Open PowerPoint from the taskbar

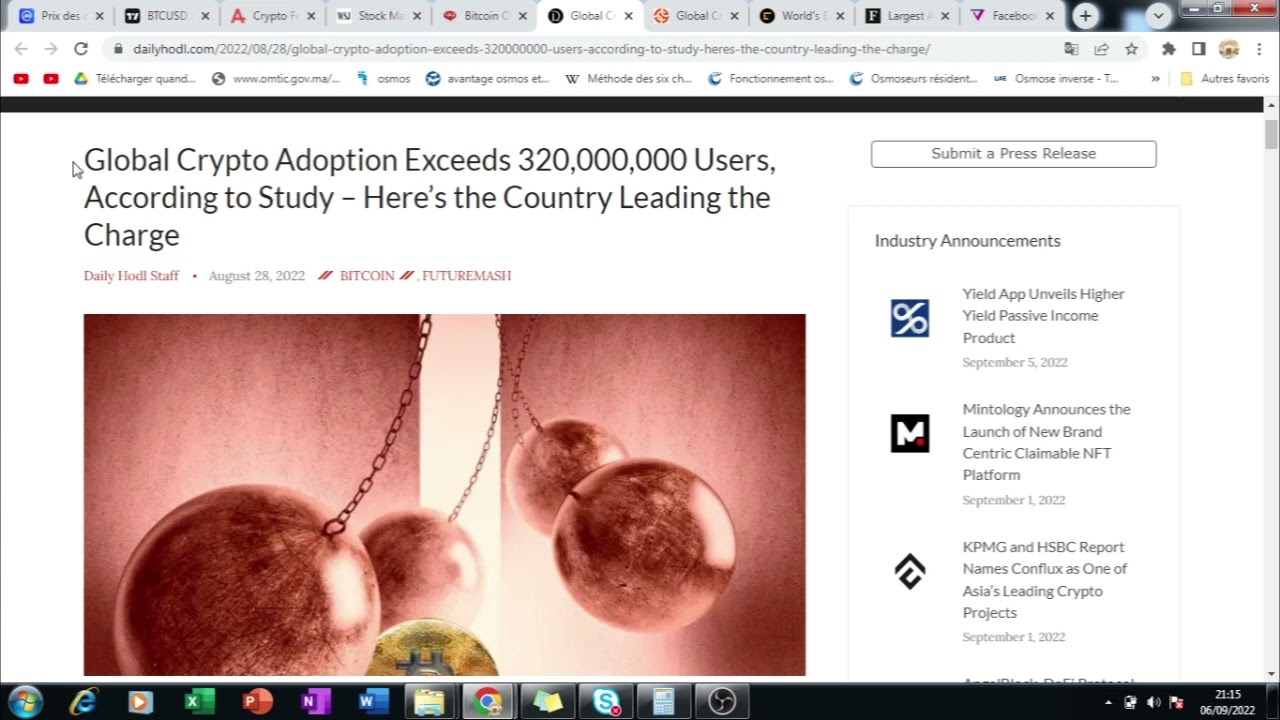click(258, 702)
